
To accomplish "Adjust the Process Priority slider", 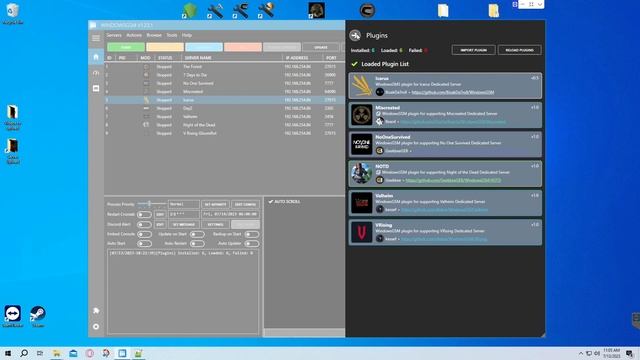I will [x=151, y=204].
